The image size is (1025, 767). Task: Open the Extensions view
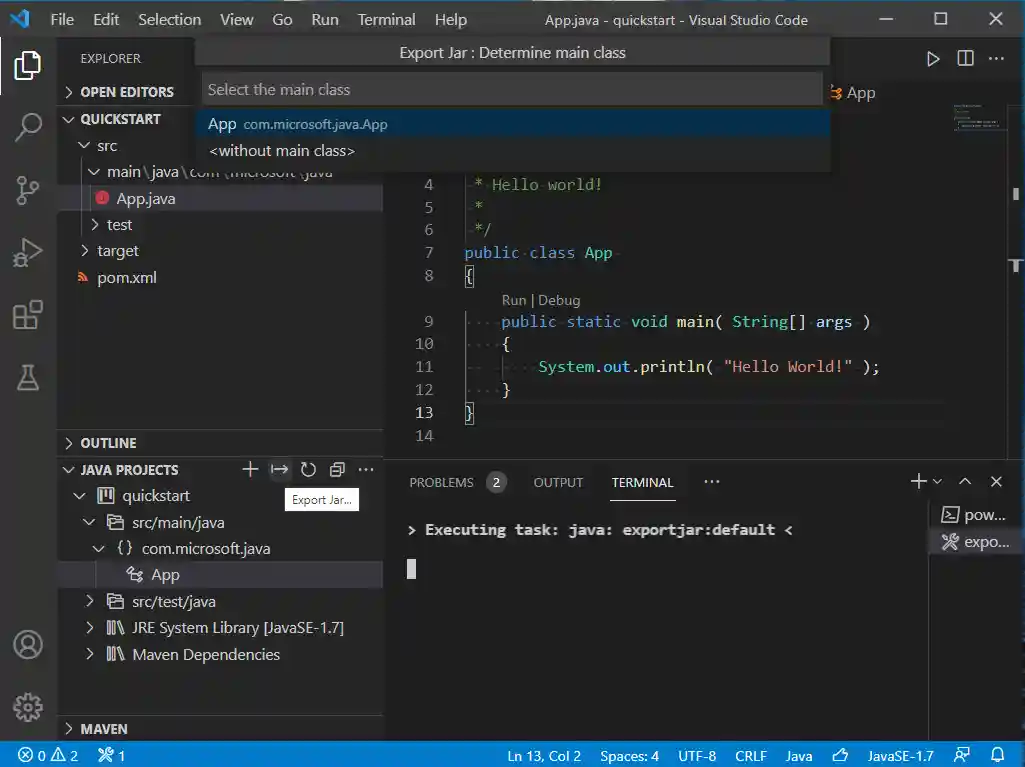click(x=28, y=315)
